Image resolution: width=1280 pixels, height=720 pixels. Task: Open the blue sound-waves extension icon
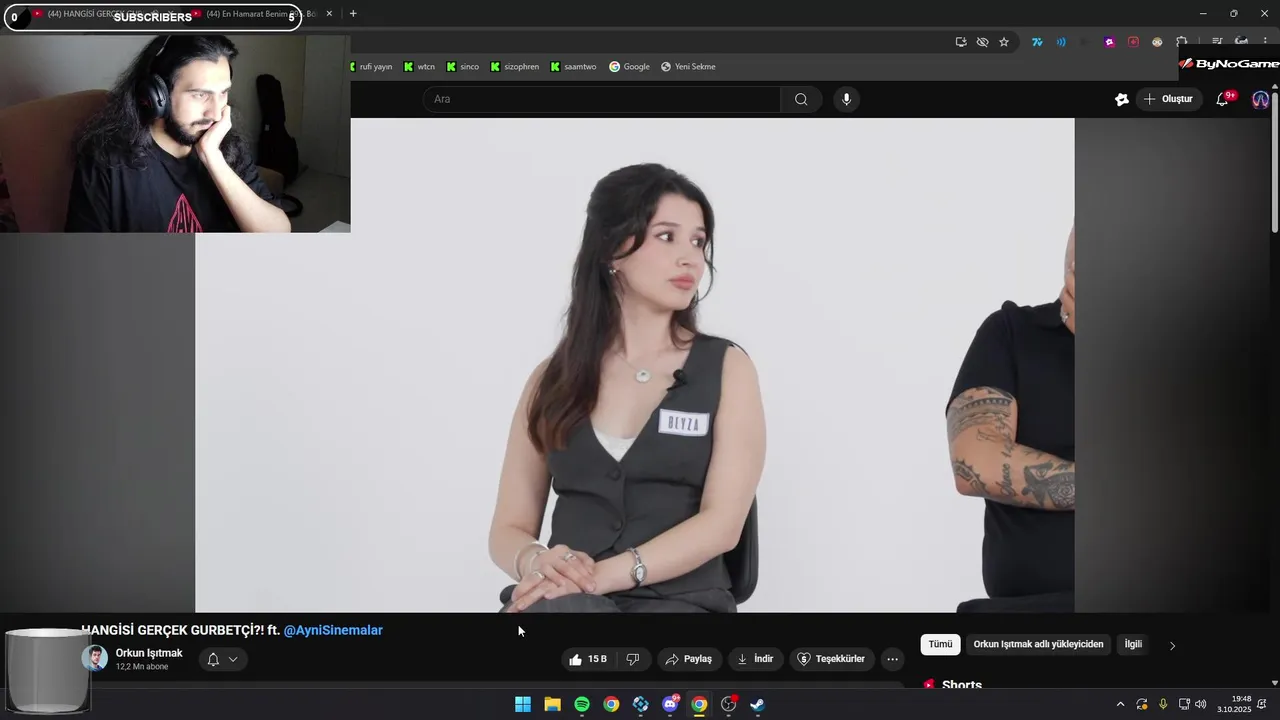tap(1061, 42)
